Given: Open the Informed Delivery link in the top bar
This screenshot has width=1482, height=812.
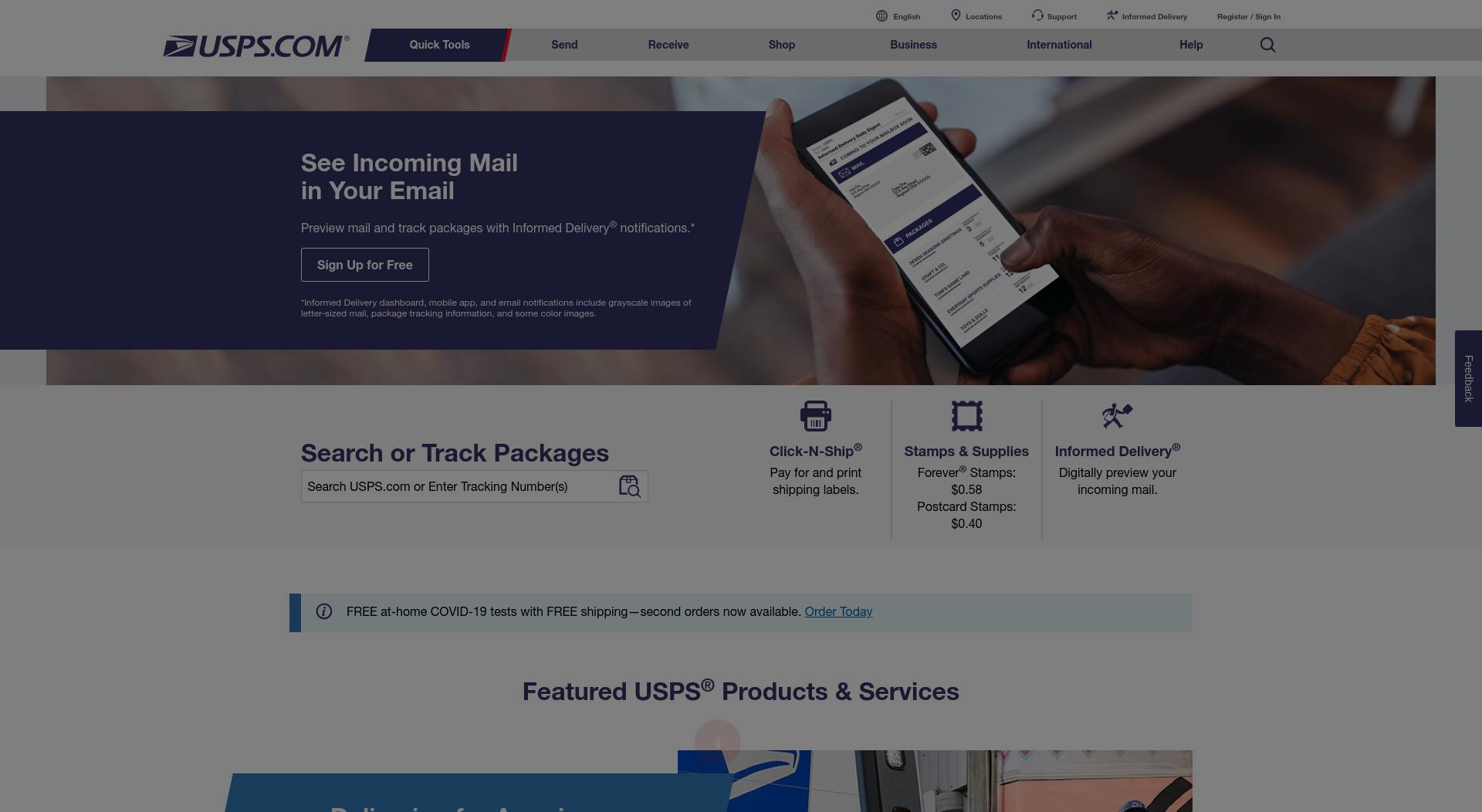Looking at the screenshot, I should (x=1154, y=16).
